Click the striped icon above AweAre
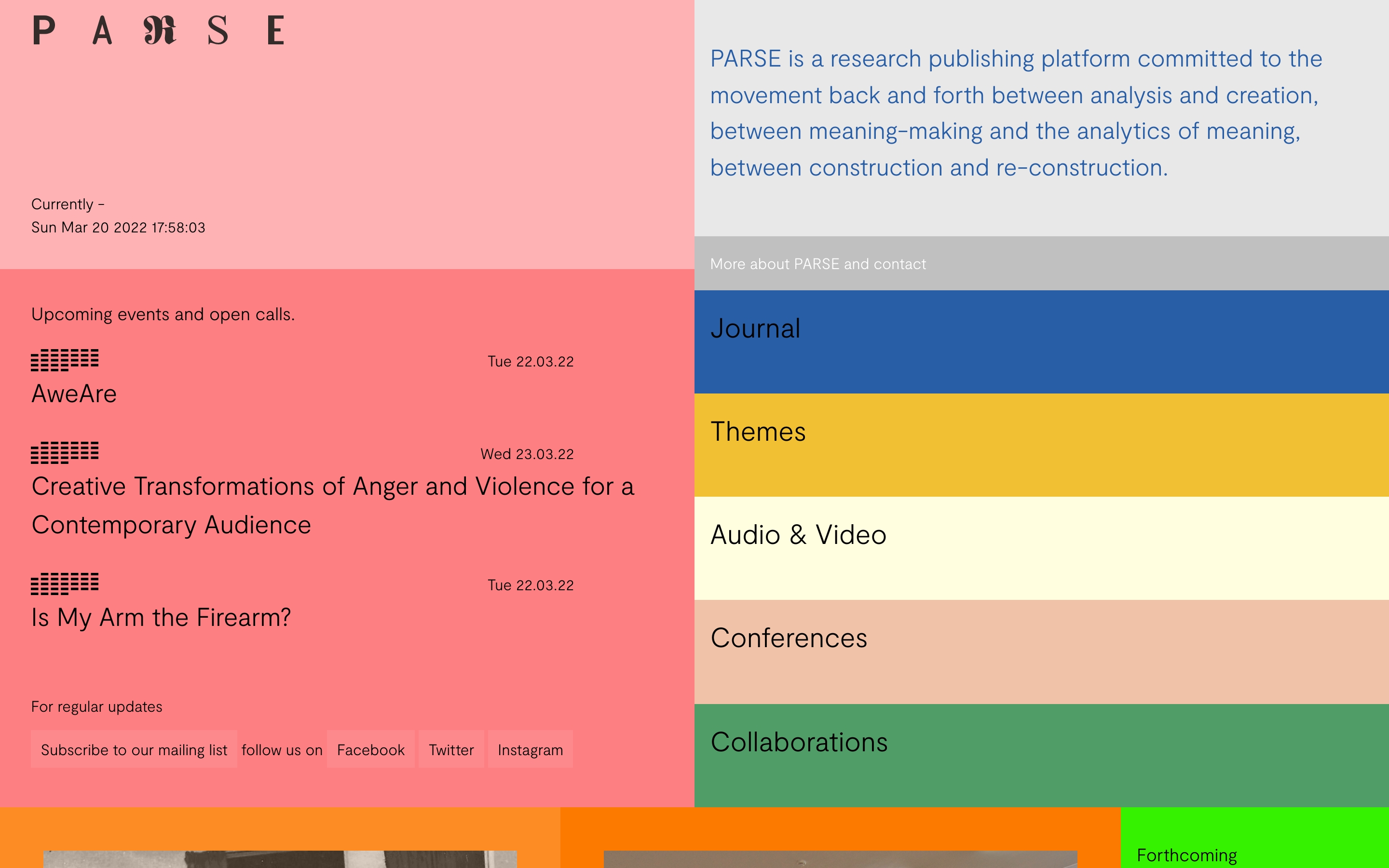The image size is (1389, 868). [x=65, y=360]
